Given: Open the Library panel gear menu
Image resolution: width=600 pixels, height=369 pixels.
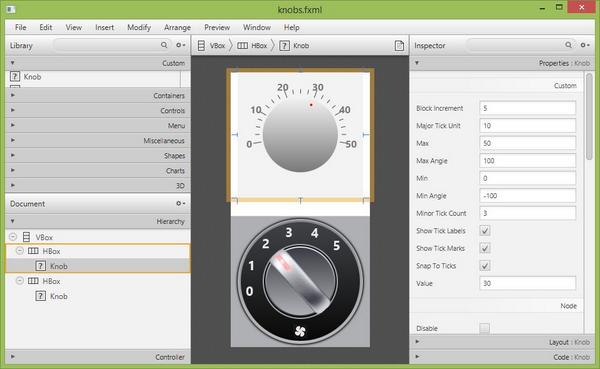Looking at the screenshot, I should [180, 45].
